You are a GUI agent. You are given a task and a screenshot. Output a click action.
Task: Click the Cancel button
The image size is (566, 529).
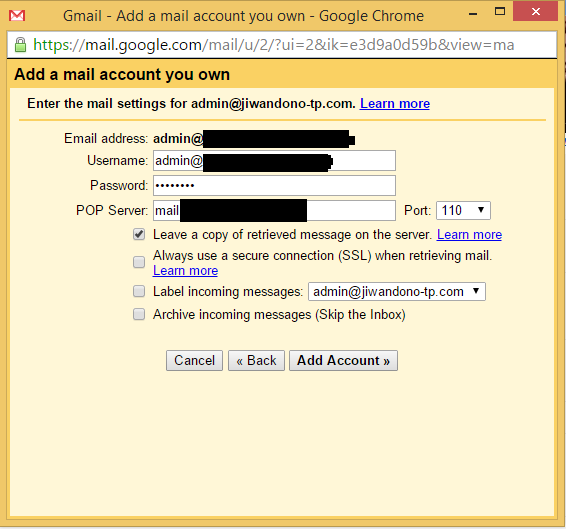194,360
